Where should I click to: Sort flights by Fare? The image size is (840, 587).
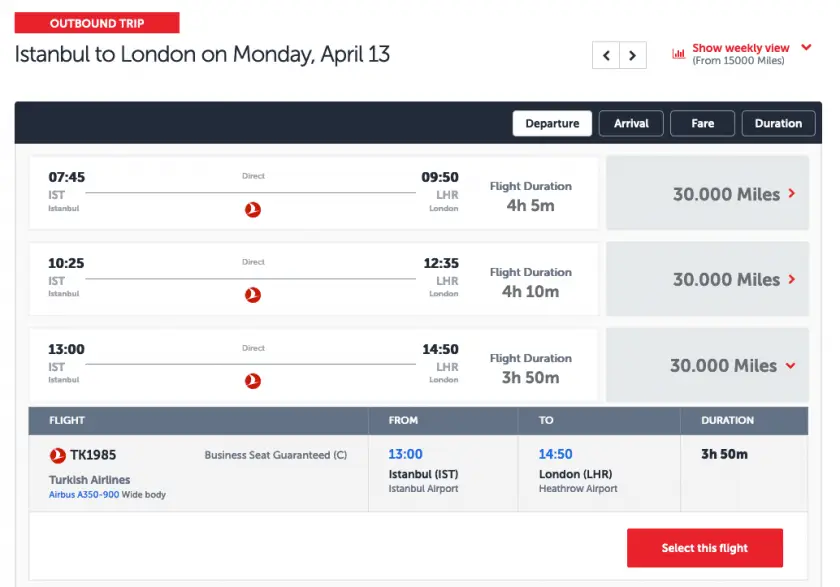(x=703, y=123)
